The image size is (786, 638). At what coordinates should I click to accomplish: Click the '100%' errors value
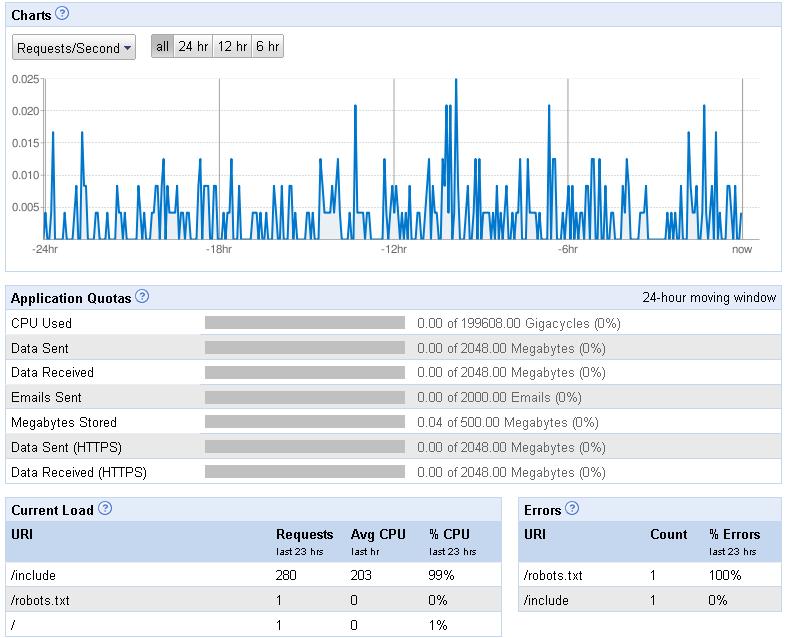(725, 575)
